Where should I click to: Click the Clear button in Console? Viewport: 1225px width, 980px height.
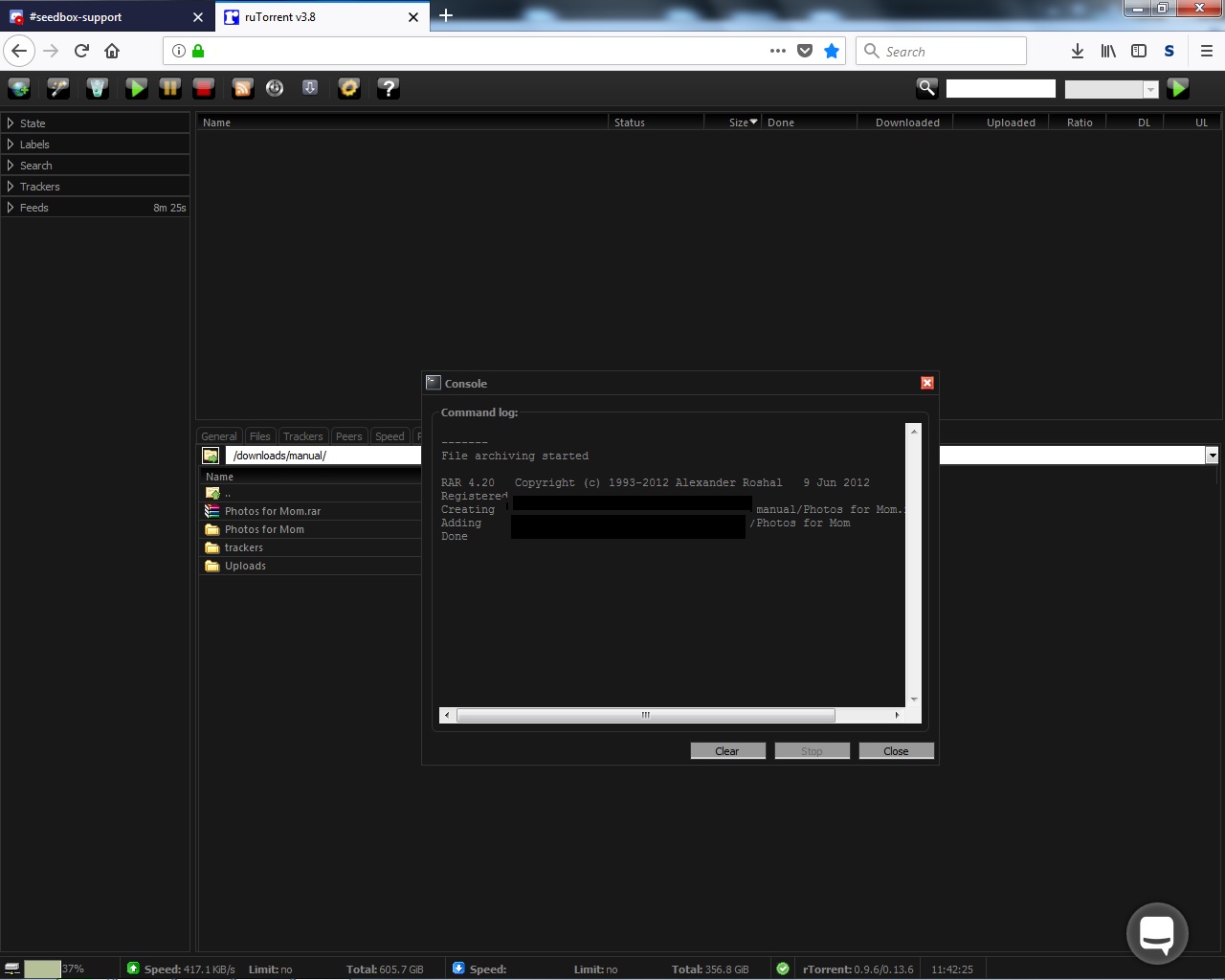[727, 751]
